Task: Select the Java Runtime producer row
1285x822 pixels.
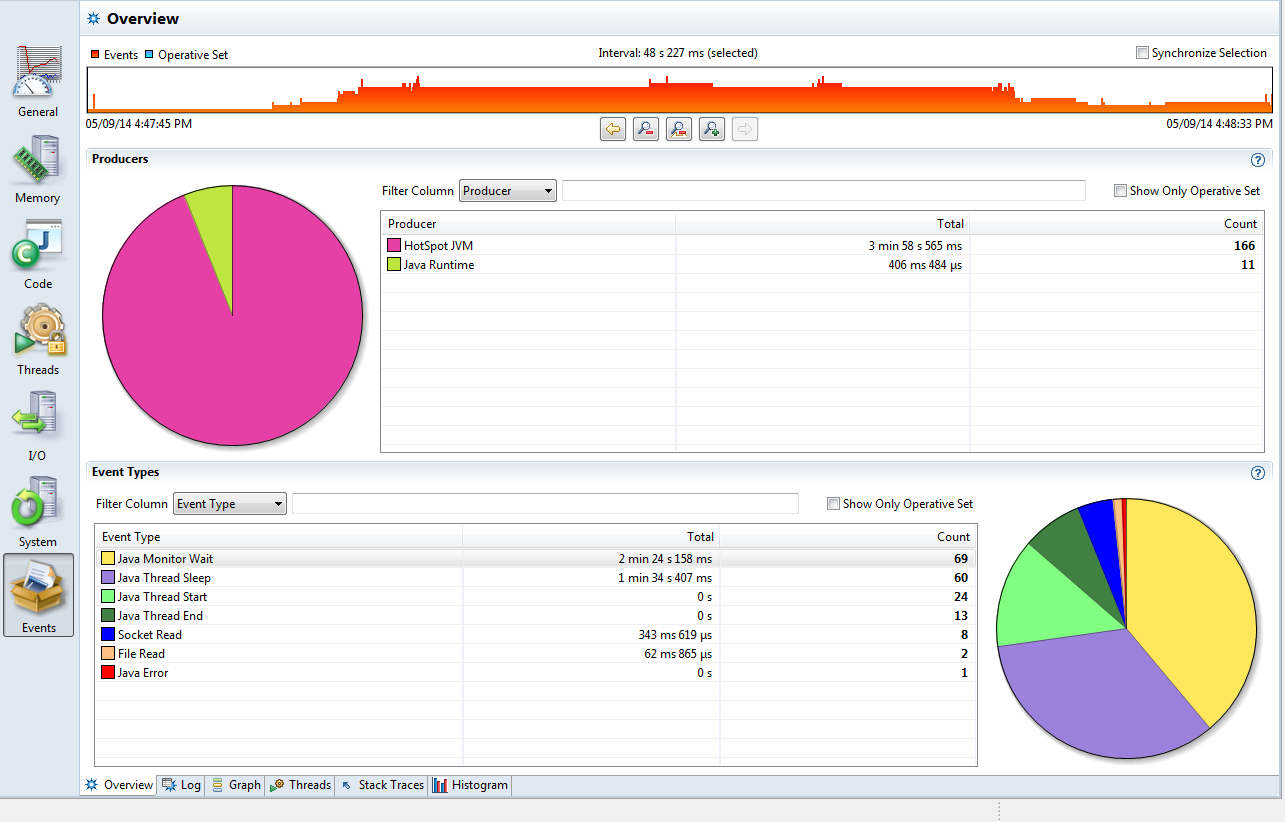Action: pyautogui.click(x=821, y=265)
